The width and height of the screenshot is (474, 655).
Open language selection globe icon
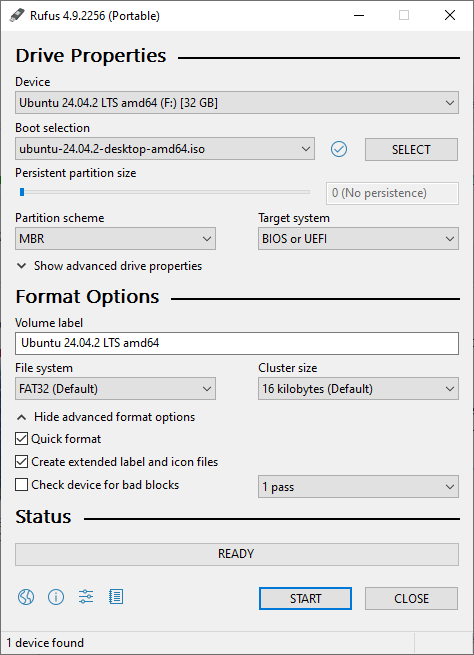[x=25, y=597]
